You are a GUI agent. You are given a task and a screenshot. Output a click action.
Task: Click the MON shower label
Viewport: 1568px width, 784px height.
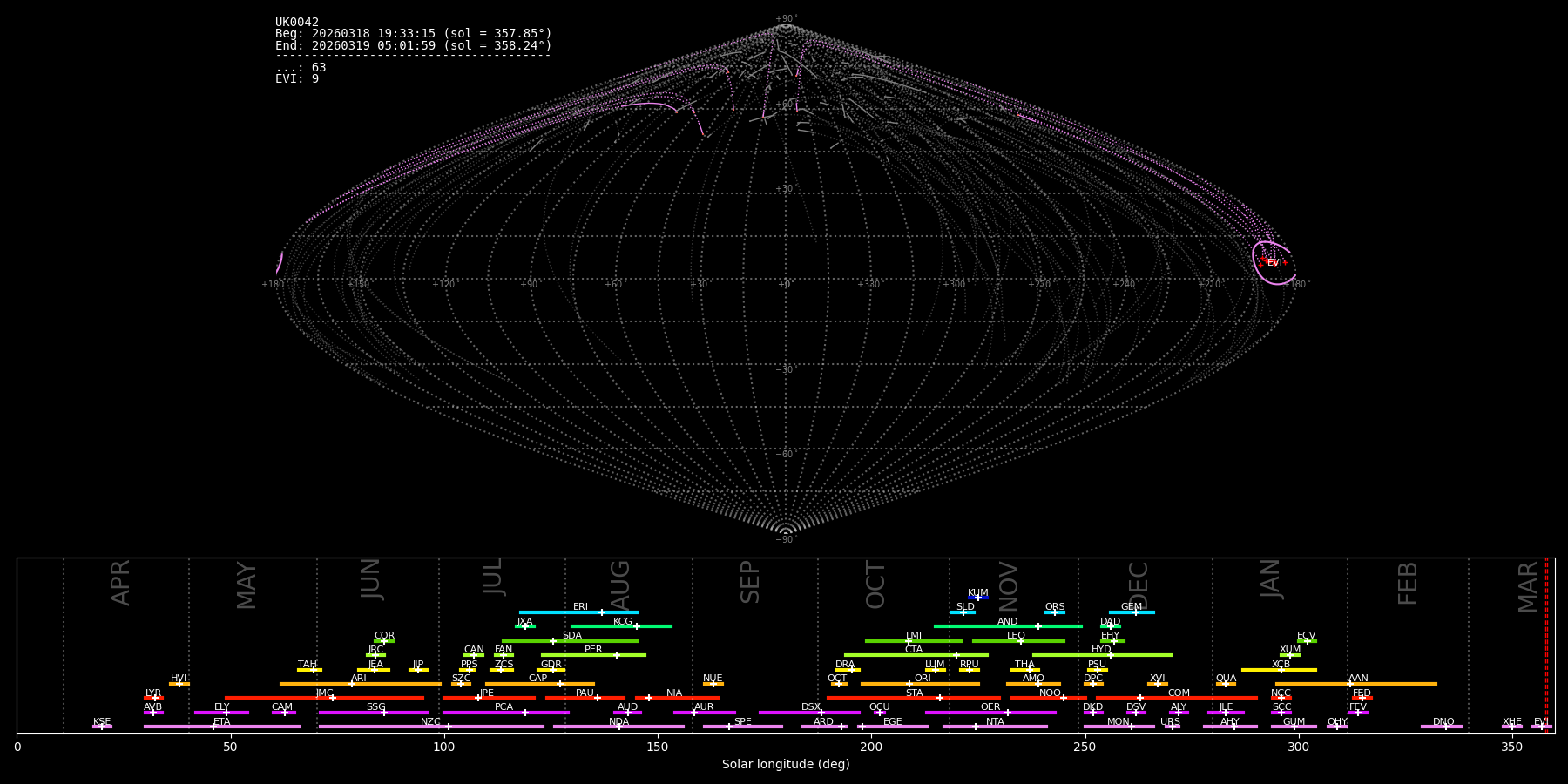point(1119,722)
